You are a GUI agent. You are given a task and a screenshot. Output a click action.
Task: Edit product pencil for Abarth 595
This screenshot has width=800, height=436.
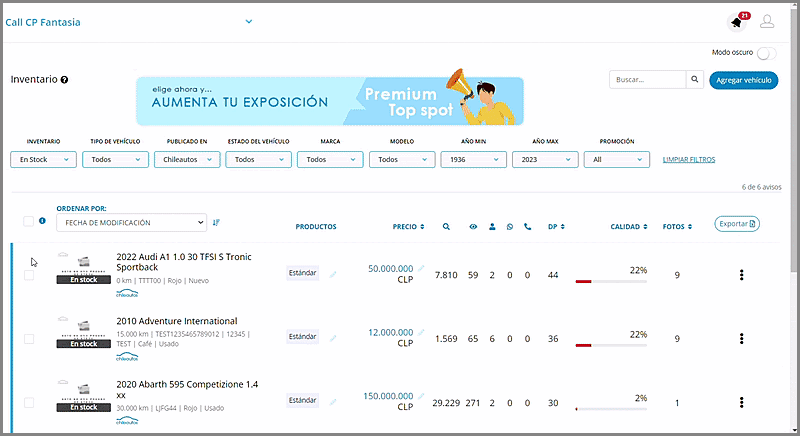[333, 402]
